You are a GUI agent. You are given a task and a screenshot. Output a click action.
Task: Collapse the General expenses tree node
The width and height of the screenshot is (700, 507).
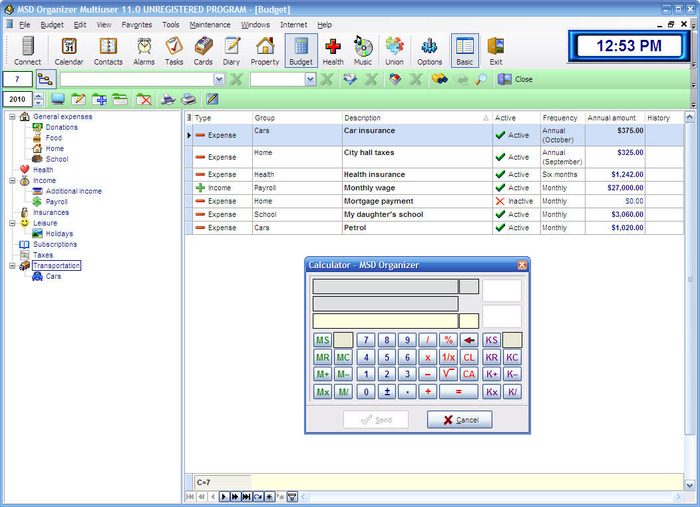point(11,117)
